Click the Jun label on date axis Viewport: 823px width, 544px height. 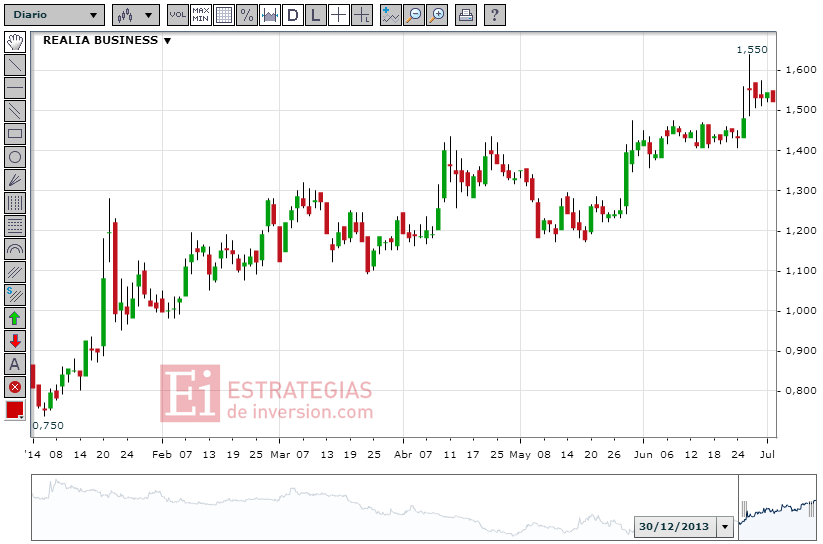tap(643, 455)
